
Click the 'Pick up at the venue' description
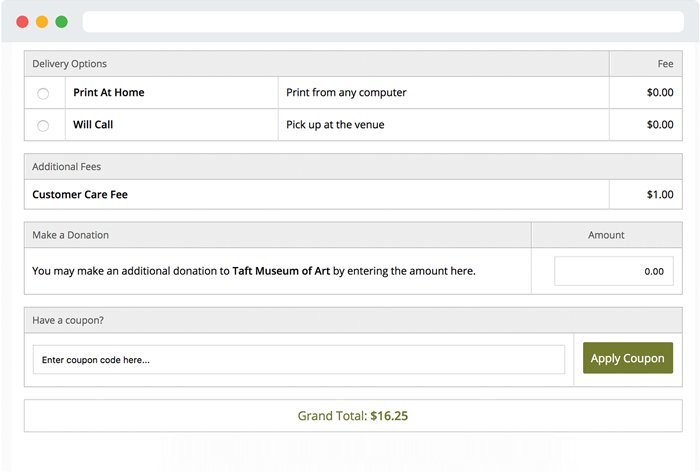click(335, 125)
